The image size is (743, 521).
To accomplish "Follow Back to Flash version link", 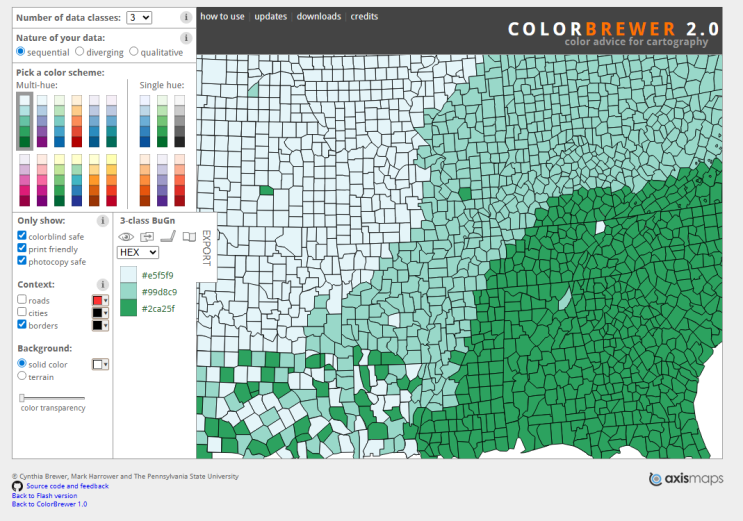I will pos(45,495).
